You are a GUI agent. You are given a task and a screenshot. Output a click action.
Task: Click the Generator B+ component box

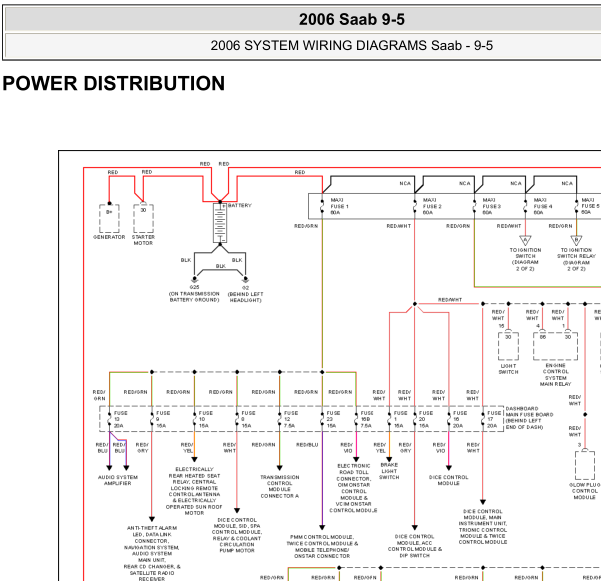[109, 218]
